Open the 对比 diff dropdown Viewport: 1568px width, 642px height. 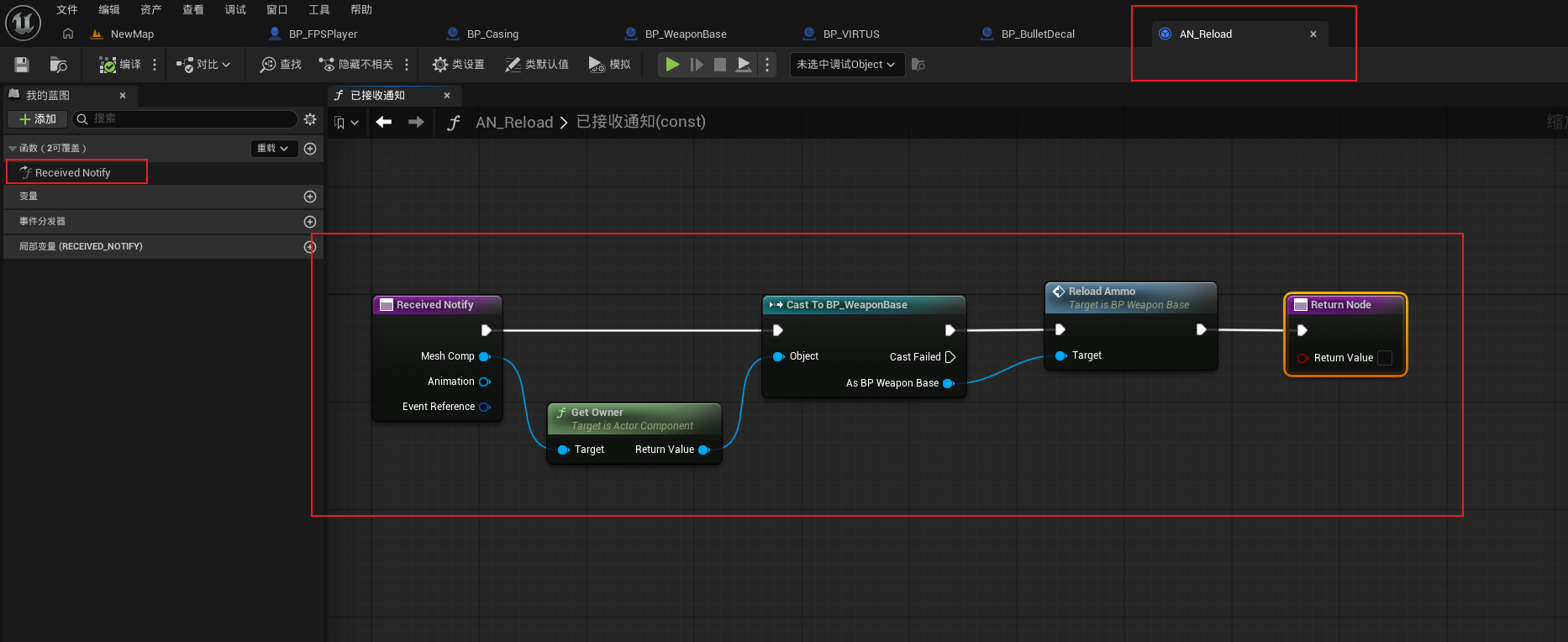click(x=203, y=65)
